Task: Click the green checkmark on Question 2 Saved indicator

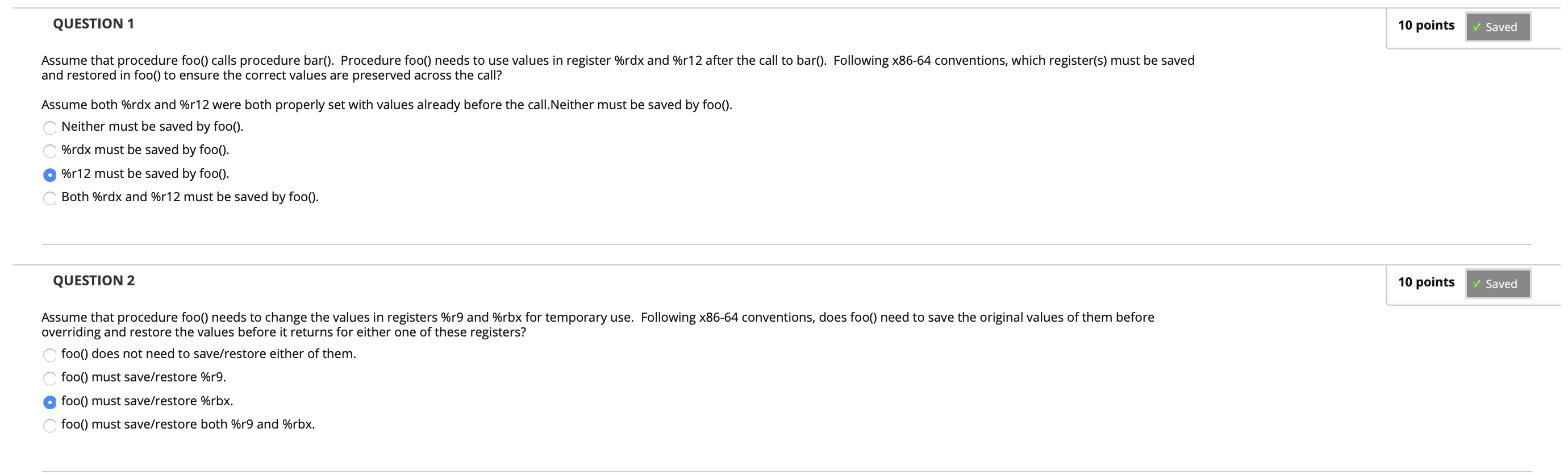Action: pyautogui.click(x=1476, y=284)
